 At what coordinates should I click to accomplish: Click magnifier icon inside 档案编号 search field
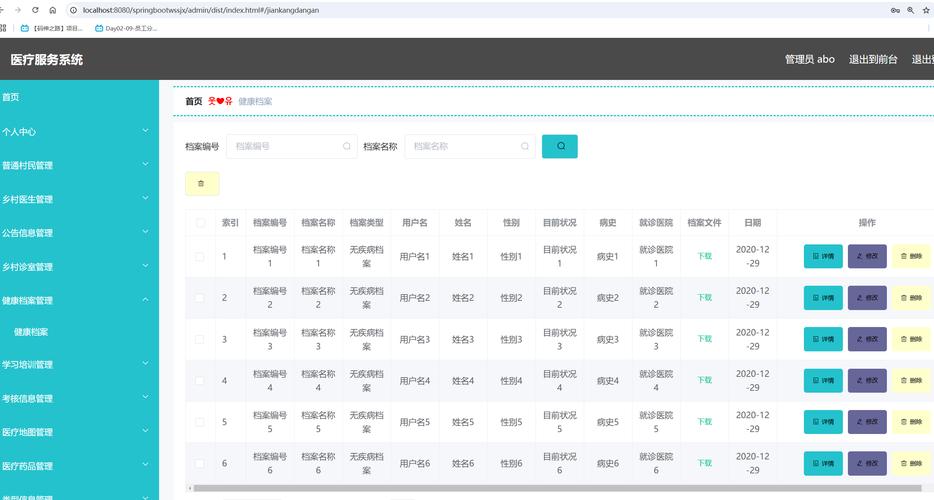[347, 146]
